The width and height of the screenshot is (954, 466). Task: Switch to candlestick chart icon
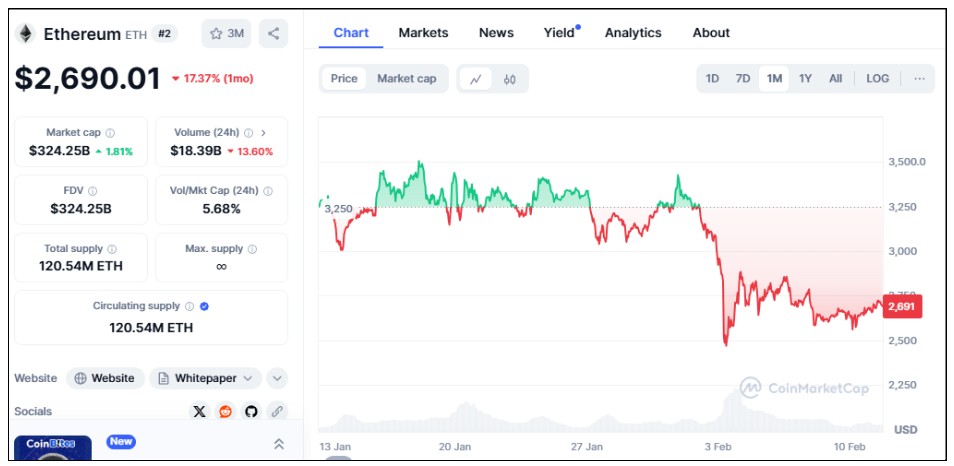coord(509,79)
